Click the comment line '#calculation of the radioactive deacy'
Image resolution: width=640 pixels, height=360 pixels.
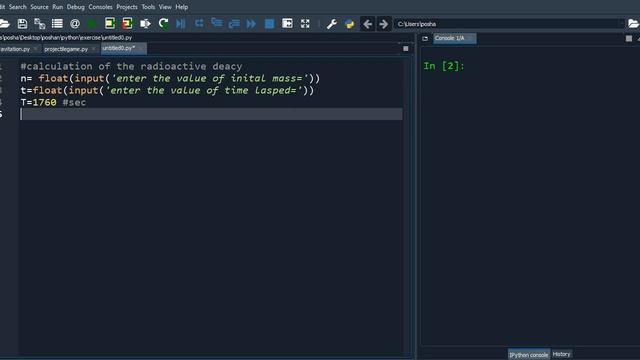(x=131, y=66)
